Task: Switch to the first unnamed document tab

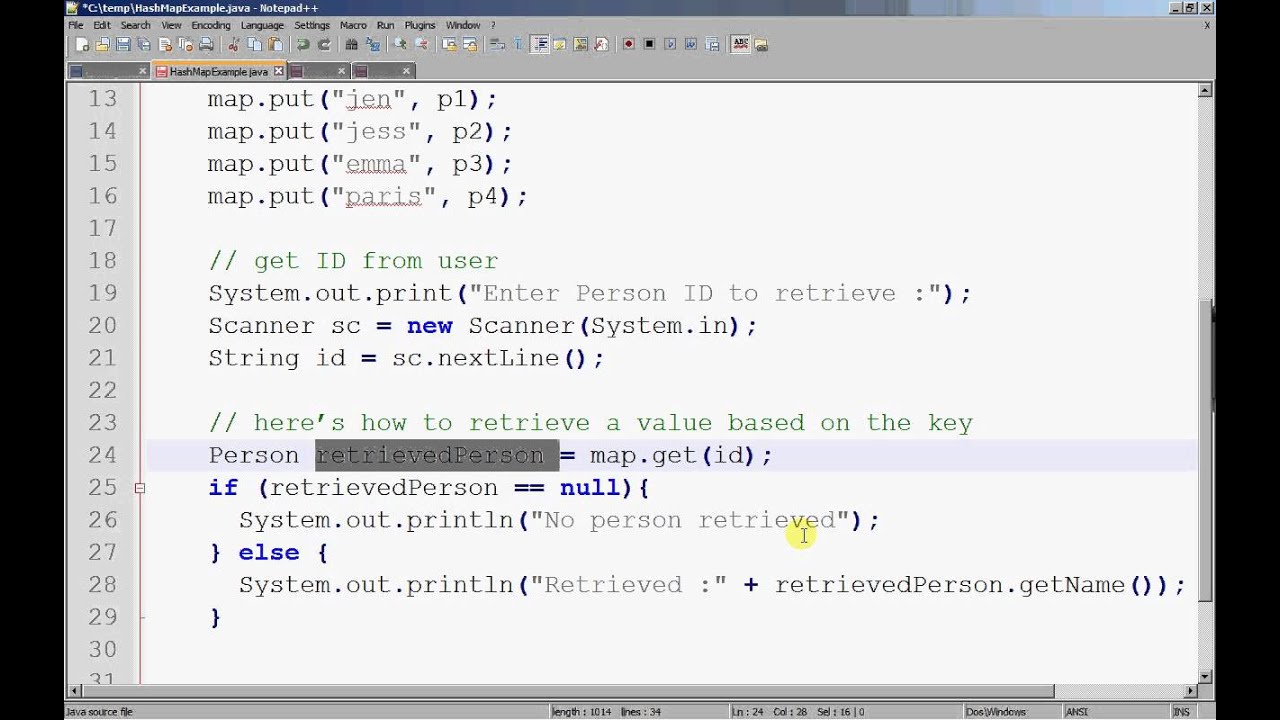Action: pos(108,71)
